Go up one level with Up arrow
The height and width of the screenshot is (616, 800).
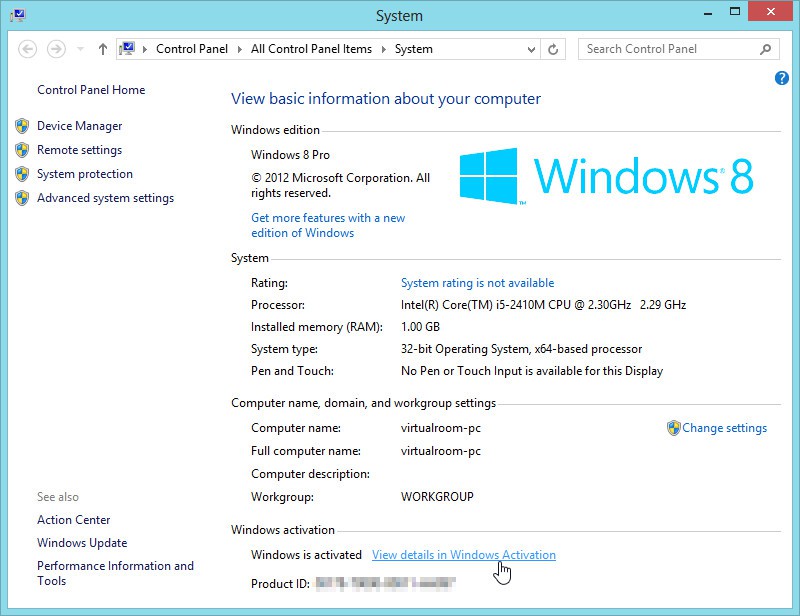tap(103, 50)
